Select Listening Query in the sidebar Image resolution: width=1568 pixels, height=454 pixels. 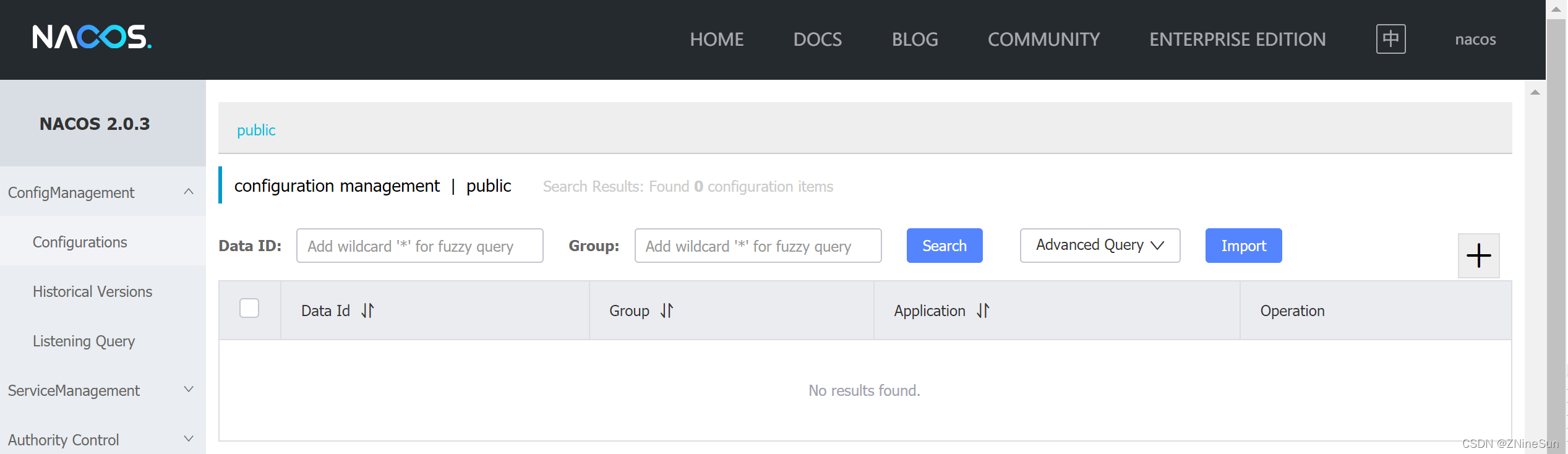(x=103, y=341)
